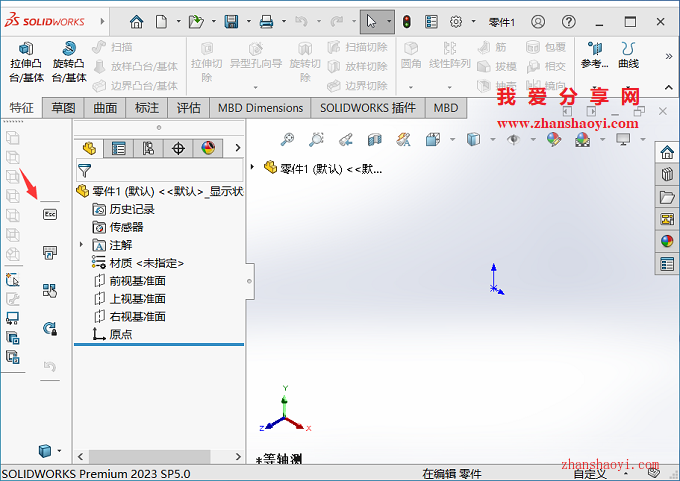The width and height of the screenshot is (680, 481).
Task: Open task pane File Explorer folder icon
Action: (x=667, y=197)
